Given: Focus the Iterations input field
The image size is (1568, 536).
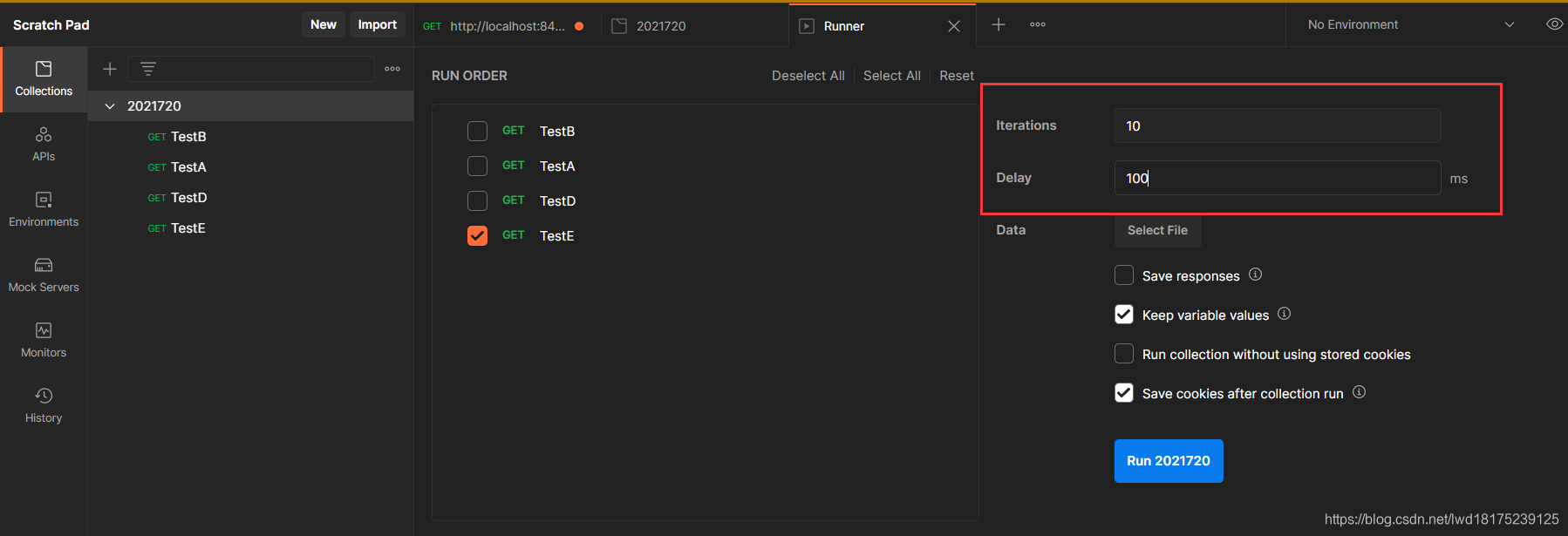Looking at the screenshot, I should point(1278,126).
